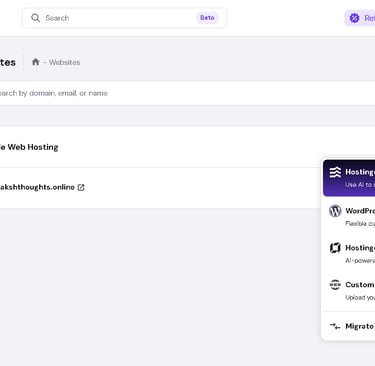375x366 pixels.
Task: Select the Web Hosting plan heading
Action: click(x=29, y=147)
